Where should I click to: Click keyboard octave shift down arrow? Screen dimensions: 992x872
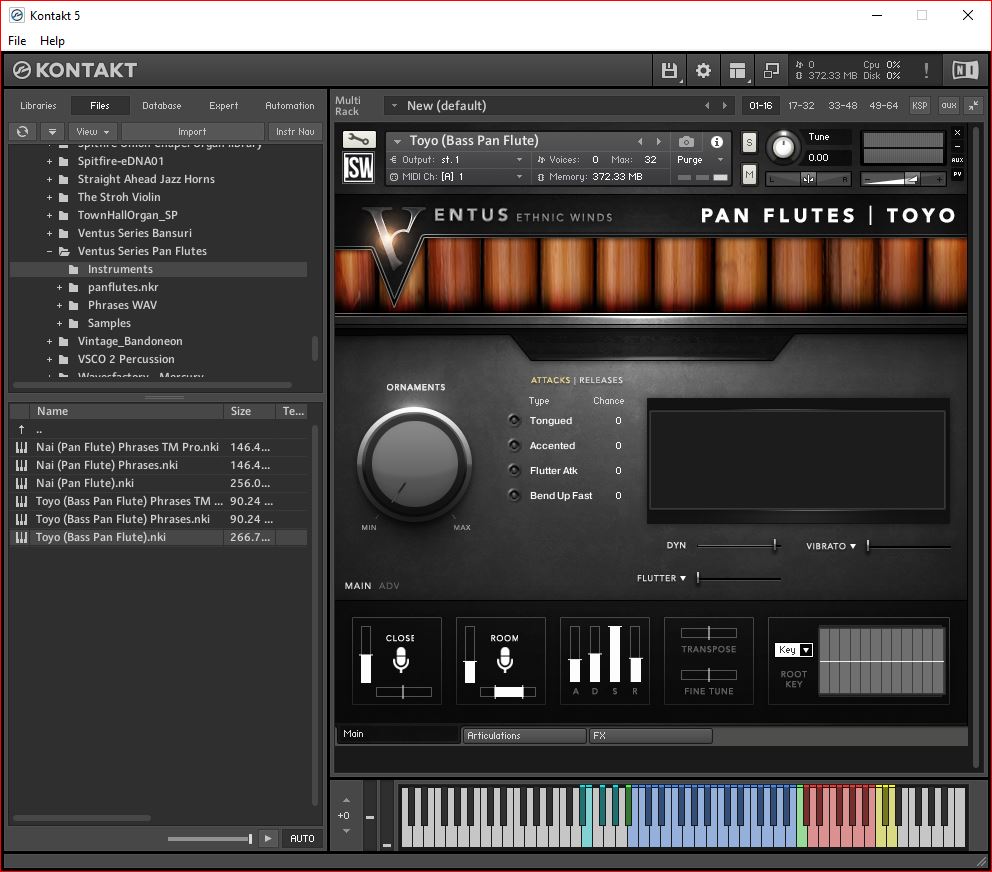pyautogui.click(x=346, y=831)
